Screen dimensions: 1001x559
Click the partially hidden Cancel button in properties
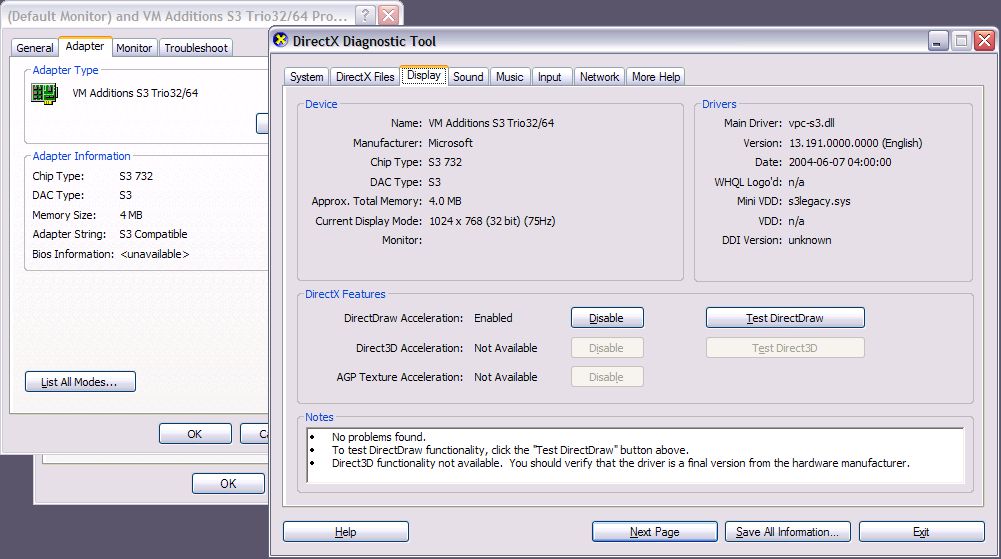click(255, 434)
